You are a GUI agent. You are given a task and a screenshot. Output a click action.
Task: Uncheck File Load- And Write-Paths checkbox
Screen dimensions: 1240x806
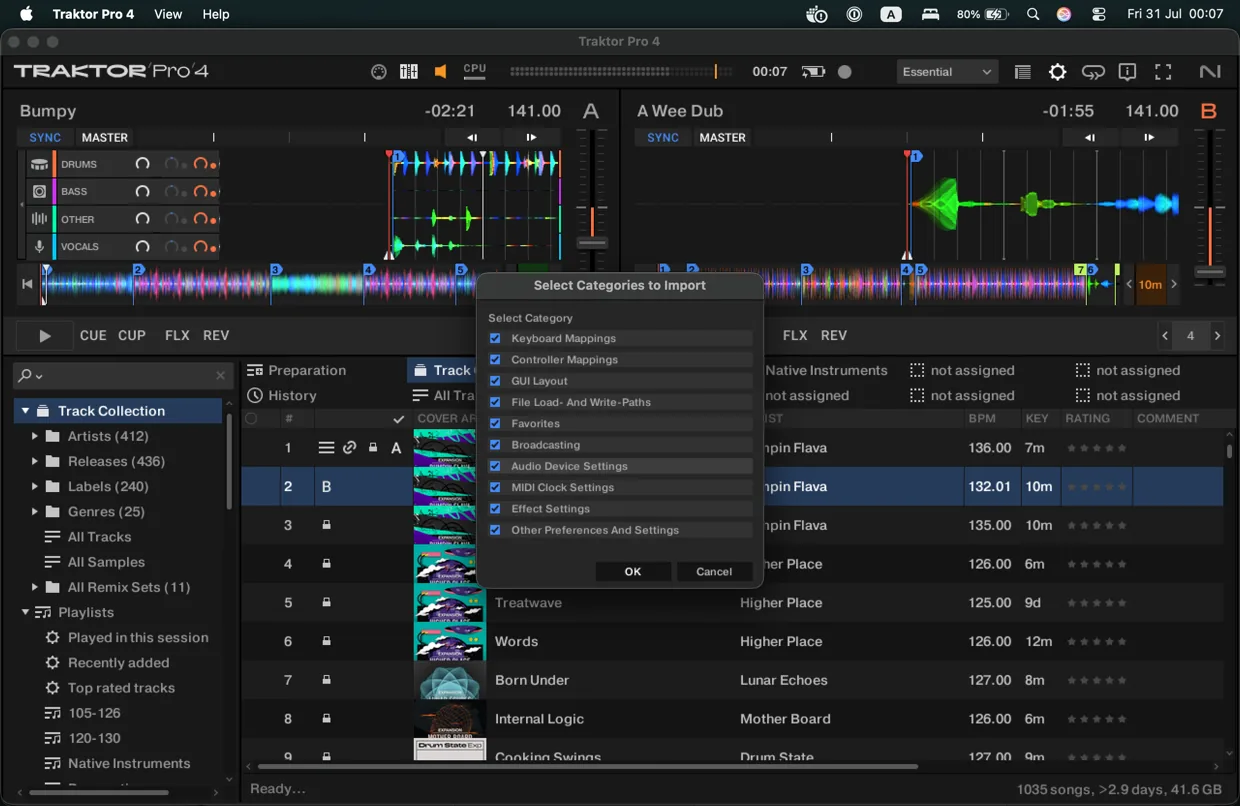tap(495, 402)
